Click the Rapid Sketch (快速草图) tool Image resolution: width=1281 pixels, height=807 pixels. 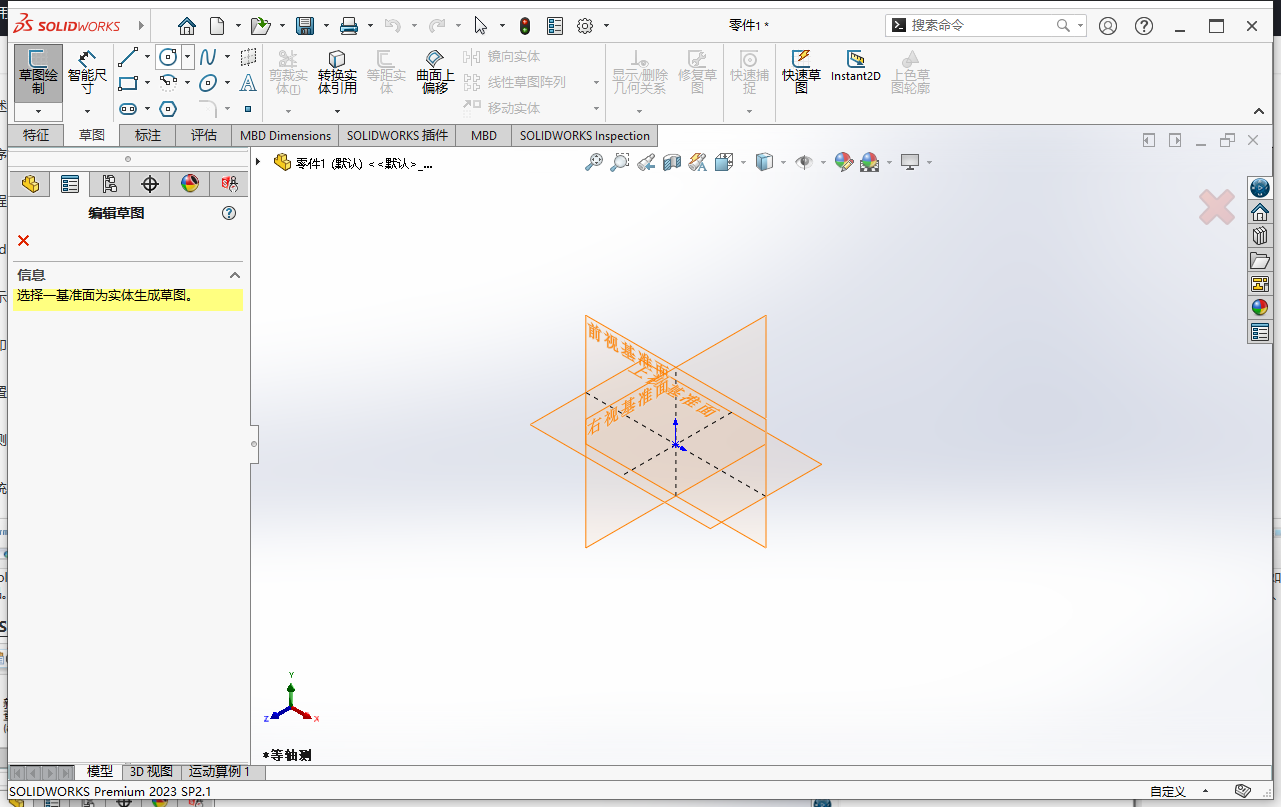(x=801, y=72)
